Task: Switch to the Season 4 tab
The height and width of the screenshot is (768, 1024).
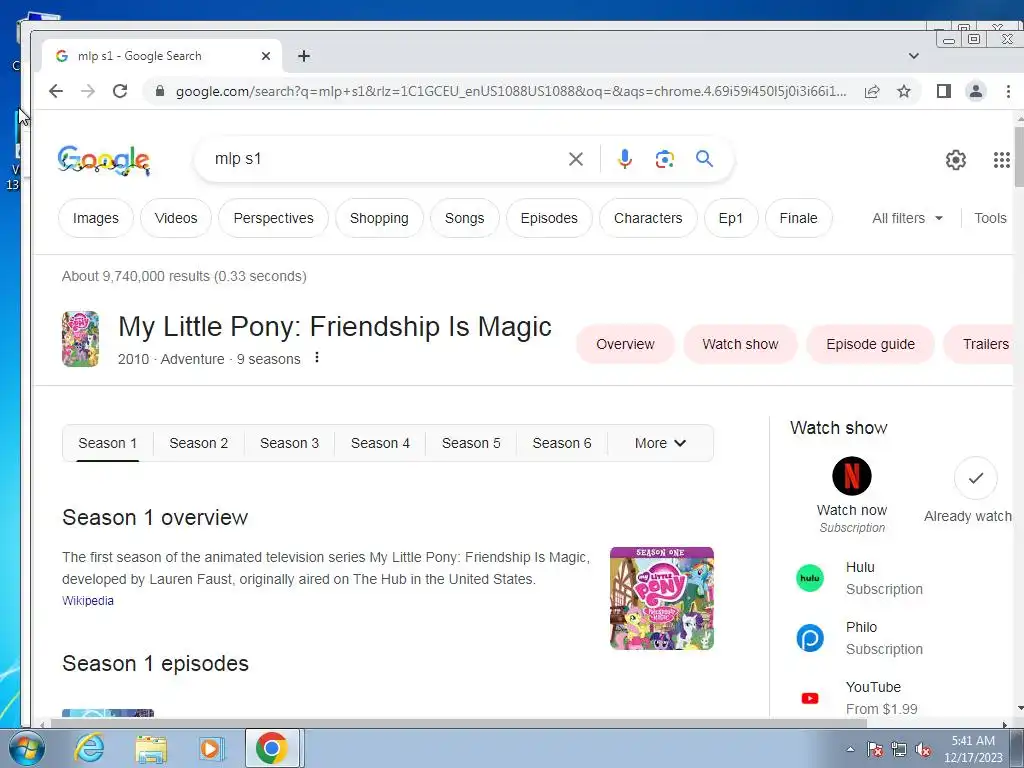Action: point(380,443)
